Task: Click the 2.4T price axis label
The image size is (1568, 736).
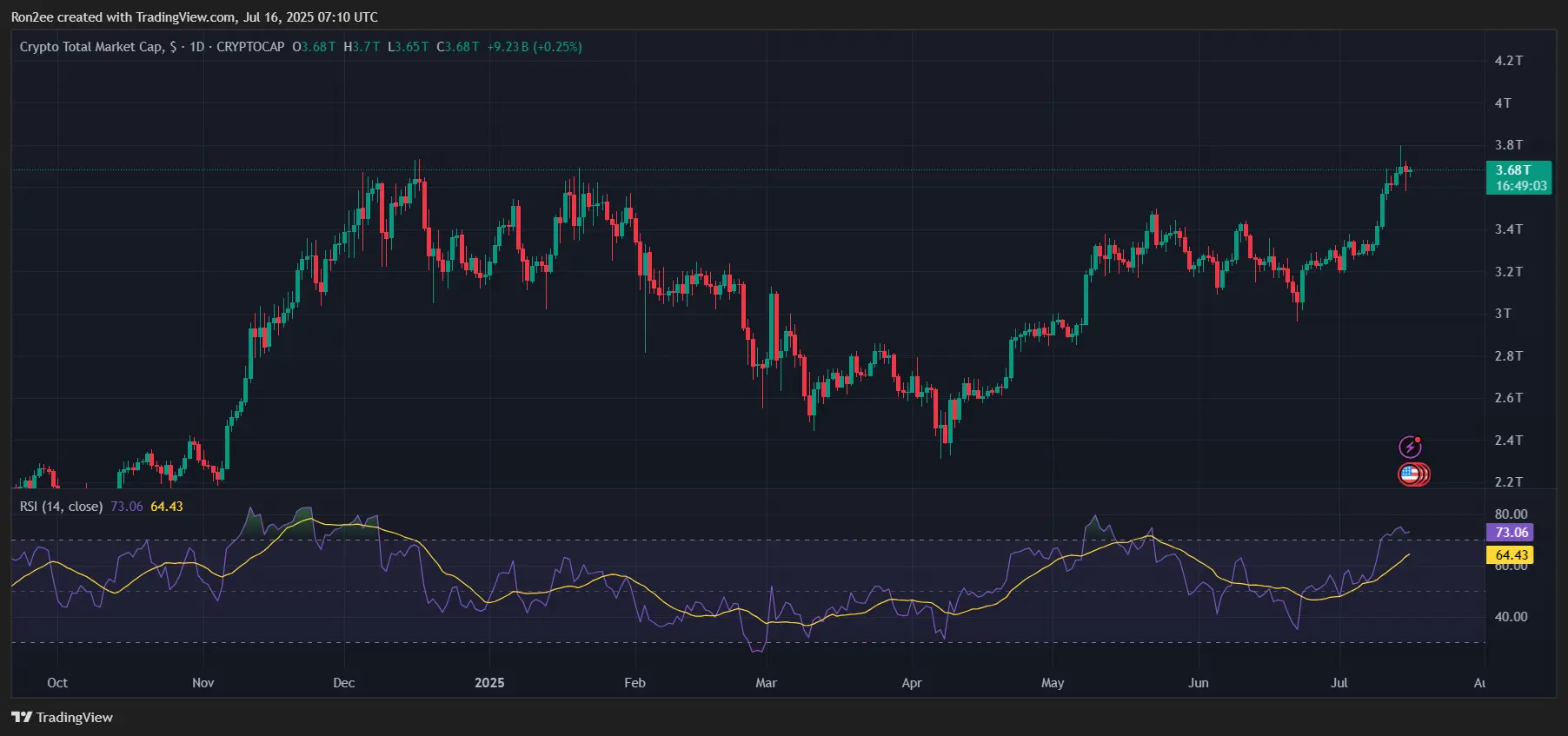Action: [1508, 441]
